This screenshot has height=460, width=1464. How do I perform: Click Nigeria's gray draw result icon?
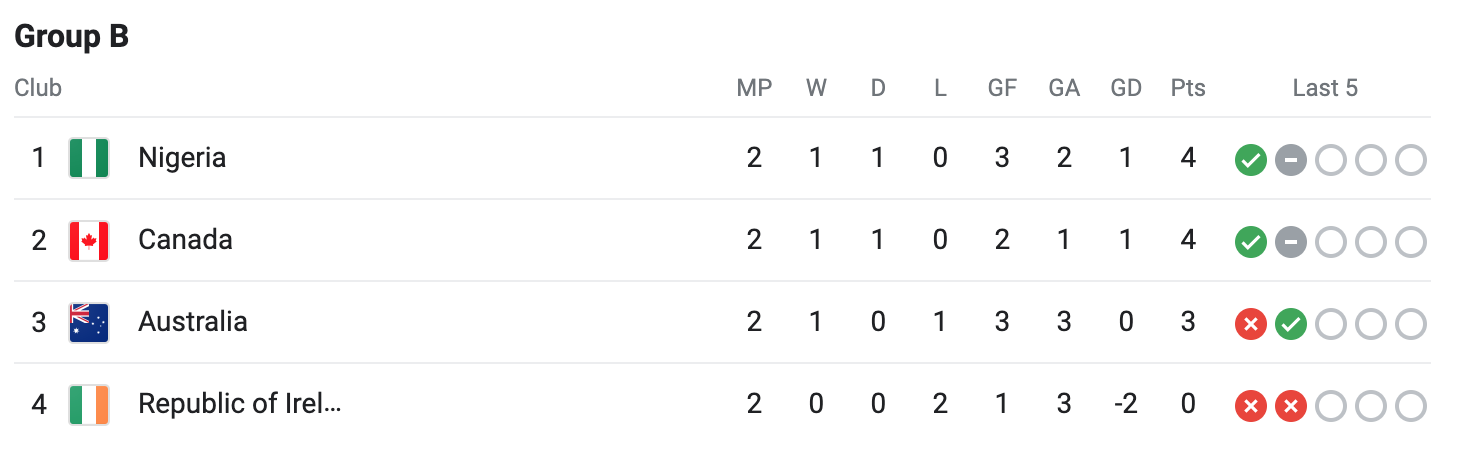pos(1291,160)
